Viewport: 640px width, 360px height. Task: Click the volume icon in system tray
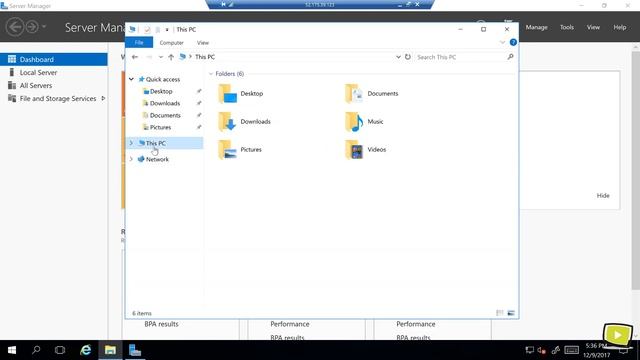[542, 350]
